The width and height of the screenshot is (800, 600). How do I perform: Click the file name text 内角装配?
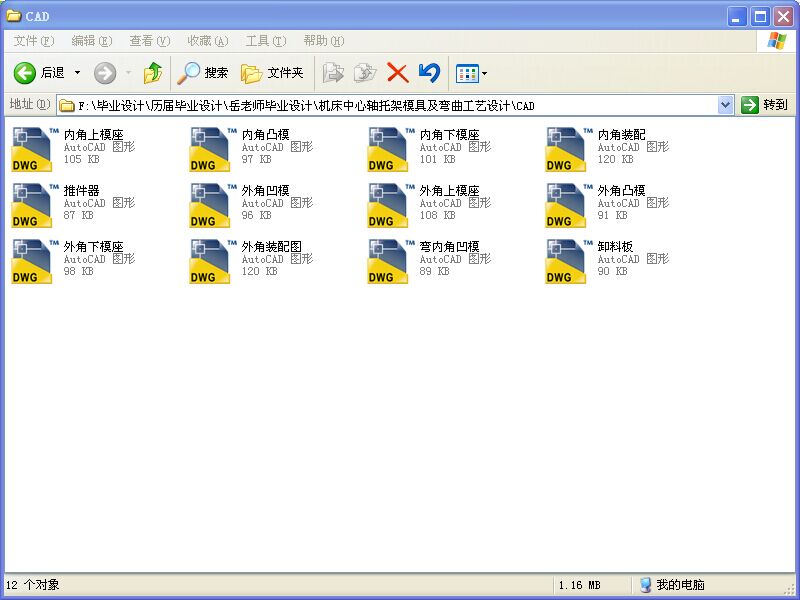pos(622,135)
